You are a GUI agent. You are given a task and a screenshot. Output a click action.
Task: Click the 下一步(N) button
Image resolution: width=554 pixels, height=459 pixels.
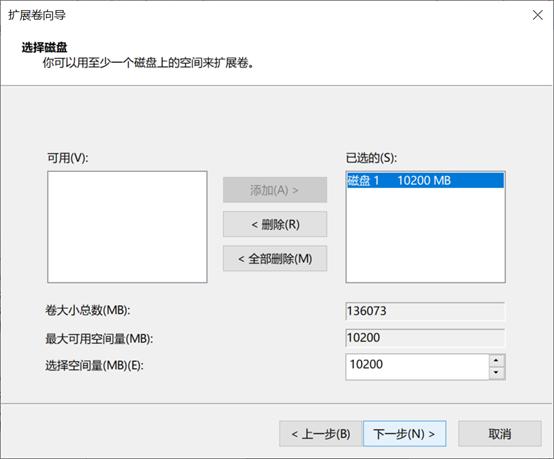point(405,434)
